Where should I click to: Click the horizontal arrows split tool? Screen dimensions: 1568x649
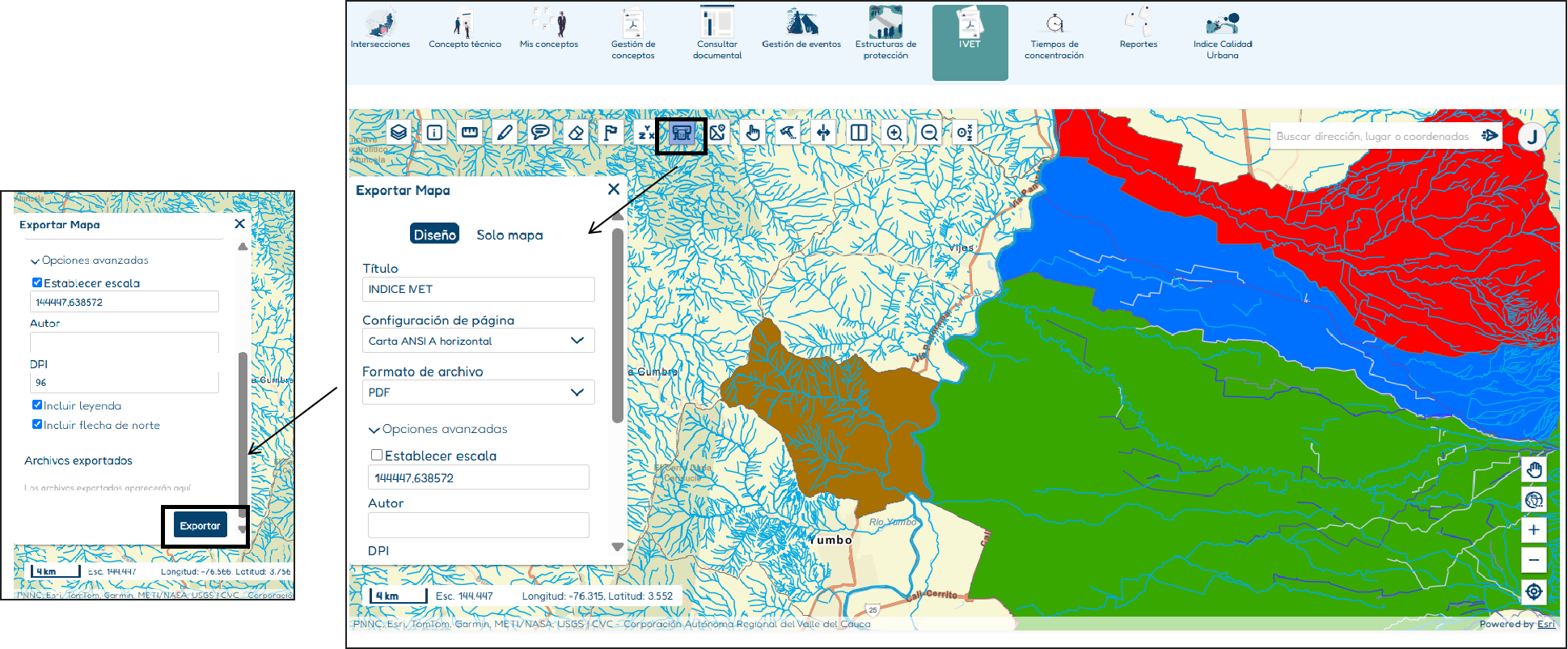click(823, 132)
